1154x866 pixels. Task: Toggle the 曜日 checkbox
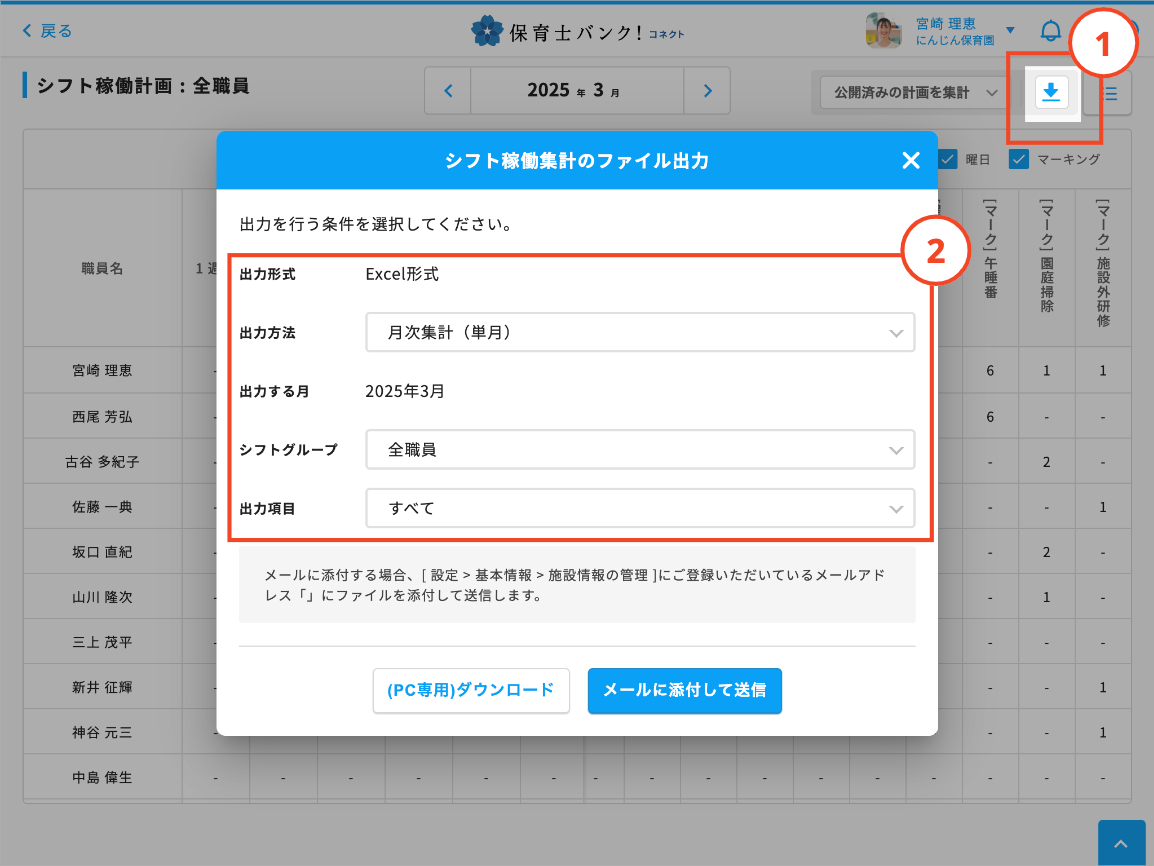coord(948,159)
